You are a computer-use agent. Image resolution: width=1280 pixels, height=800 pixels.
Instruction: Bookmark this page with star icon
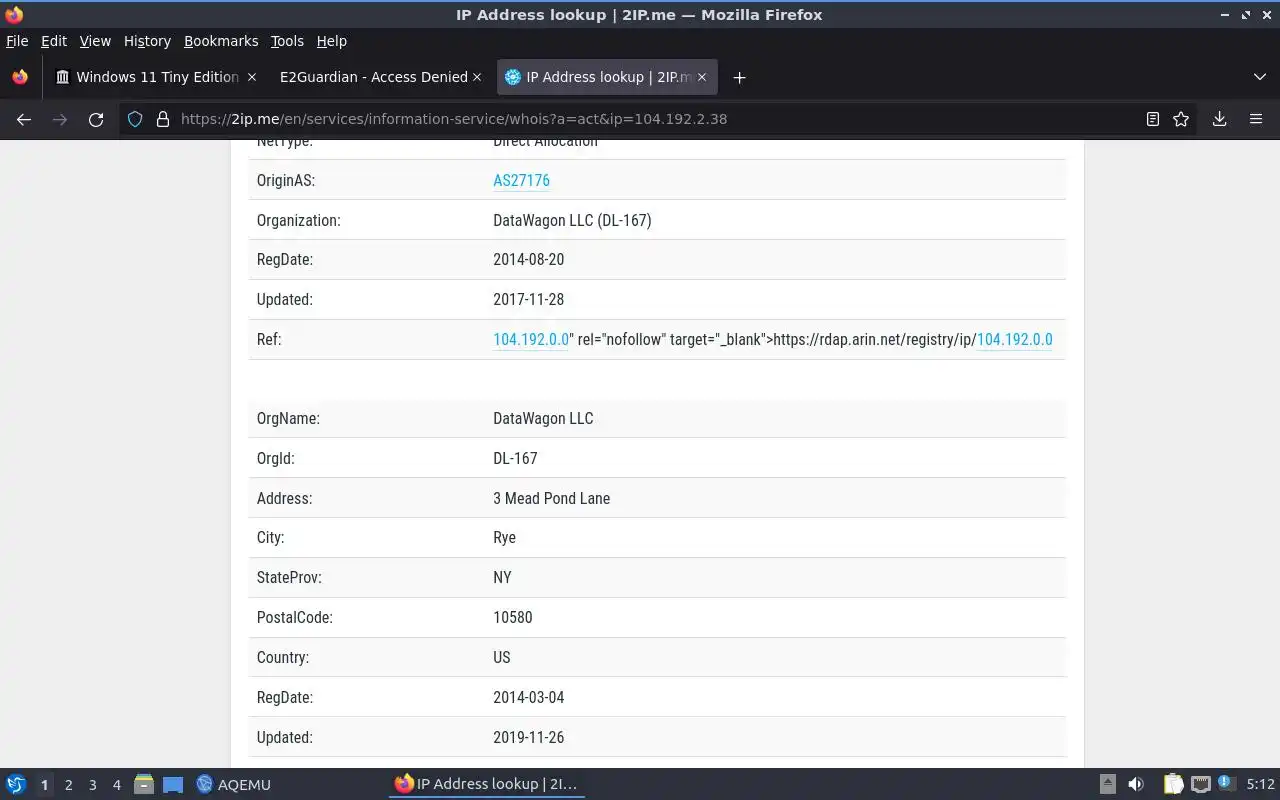coord(1181,119)
